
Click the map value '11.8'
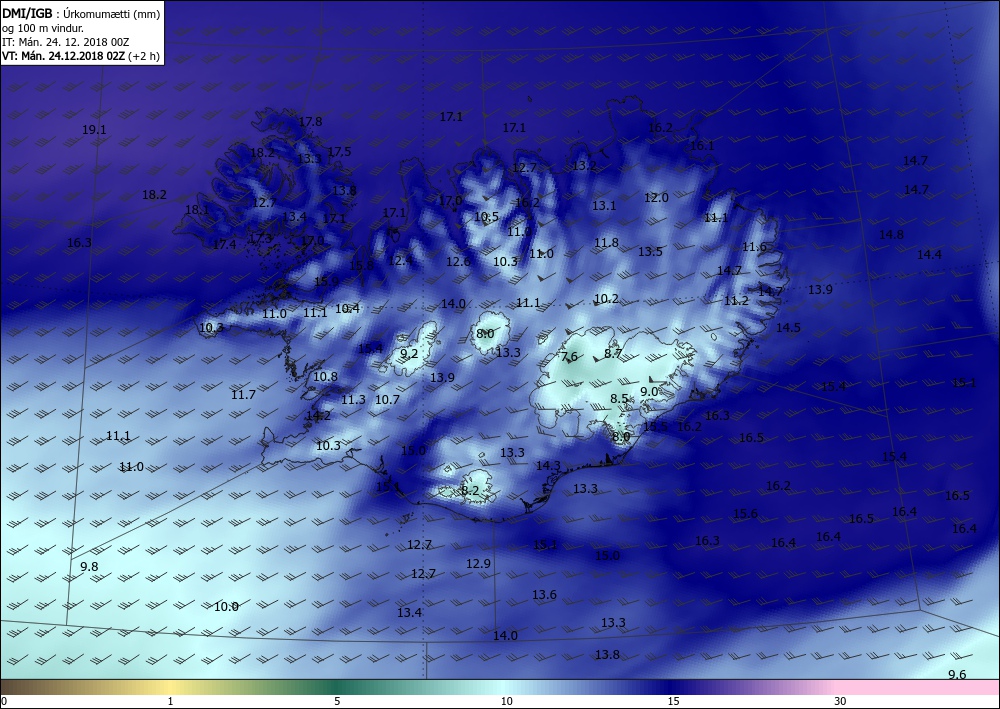click(x=607, y=242)
